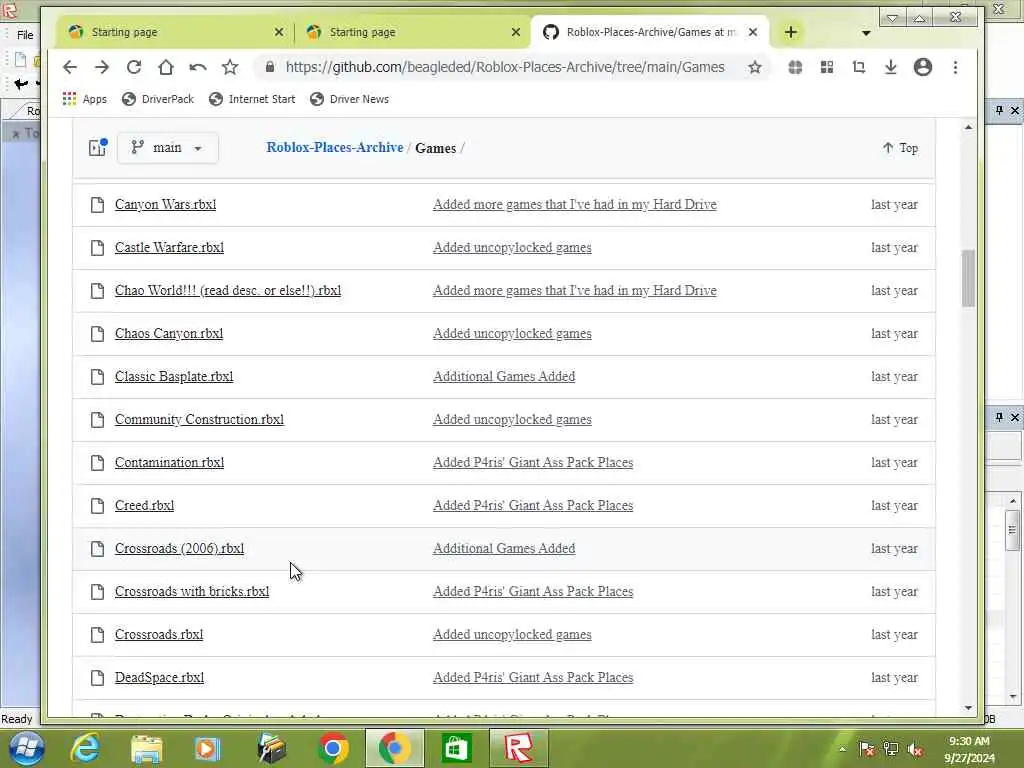
Task: Open the Internet Start bookmark
Action: point(252,99)
